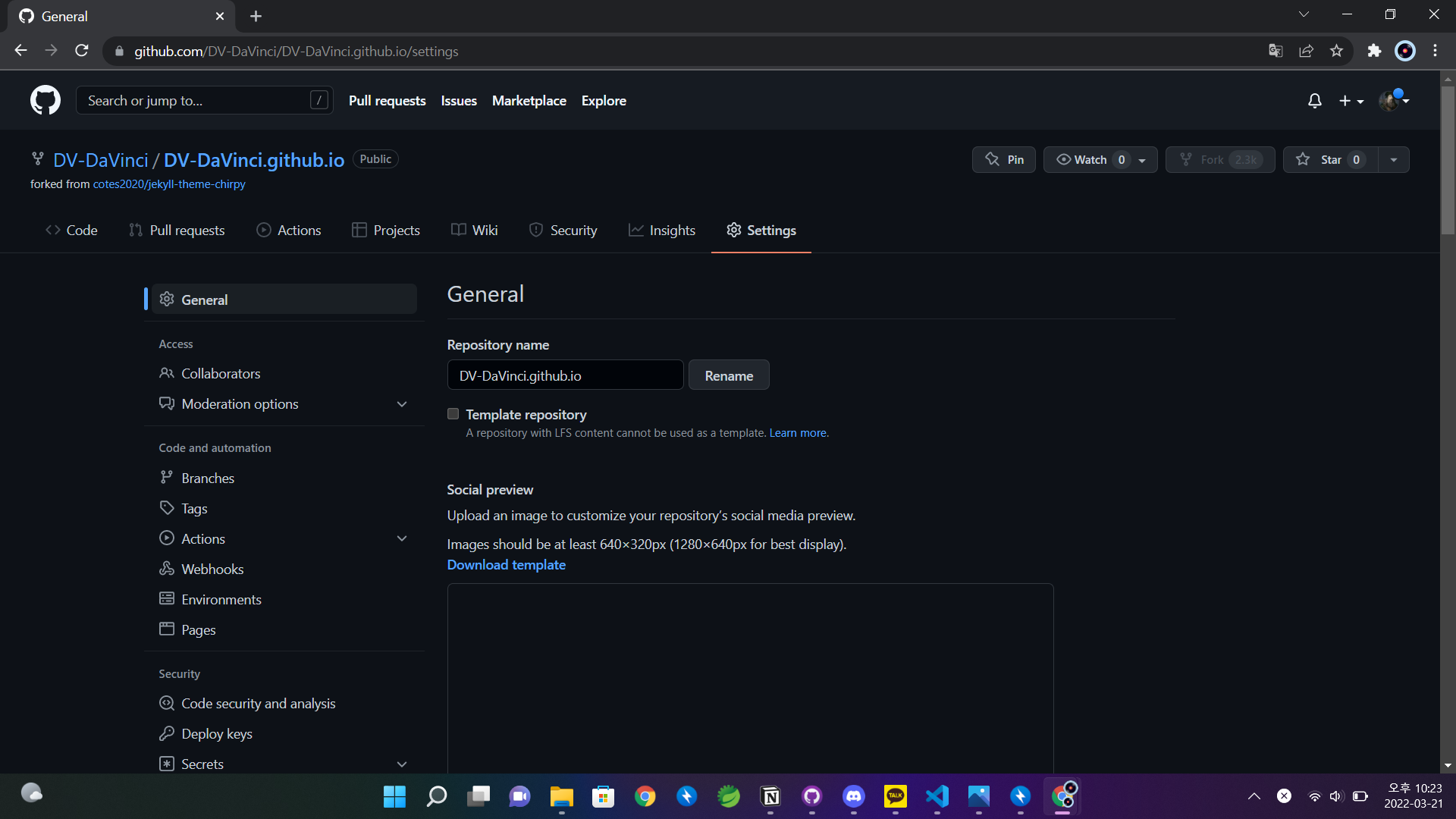Open Deploy keys settings
The image size is (1456, 819).
tap(217, 733)
